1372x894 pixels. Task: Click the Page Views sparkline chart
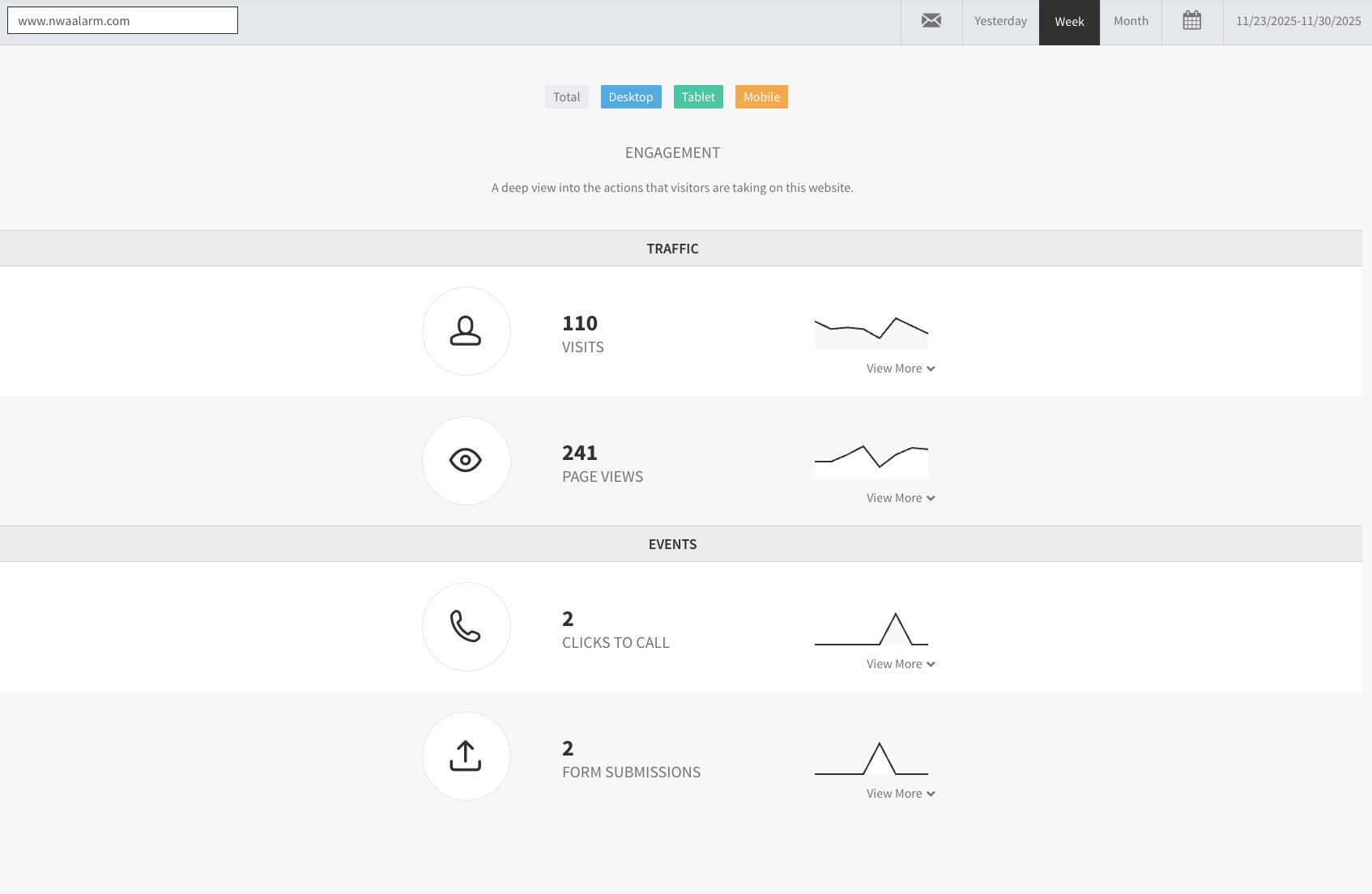click(871, 462)
